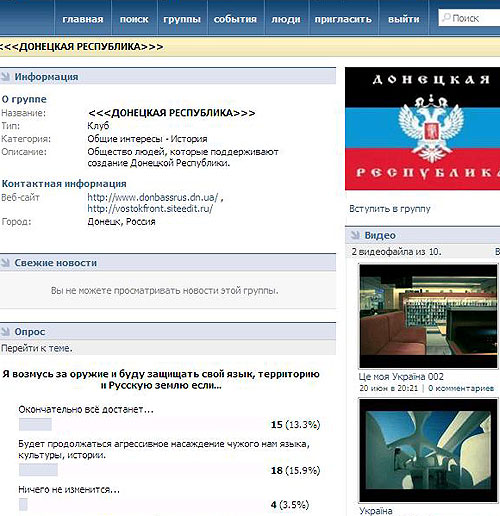Click the Свежие новости header text

[56, 263]
